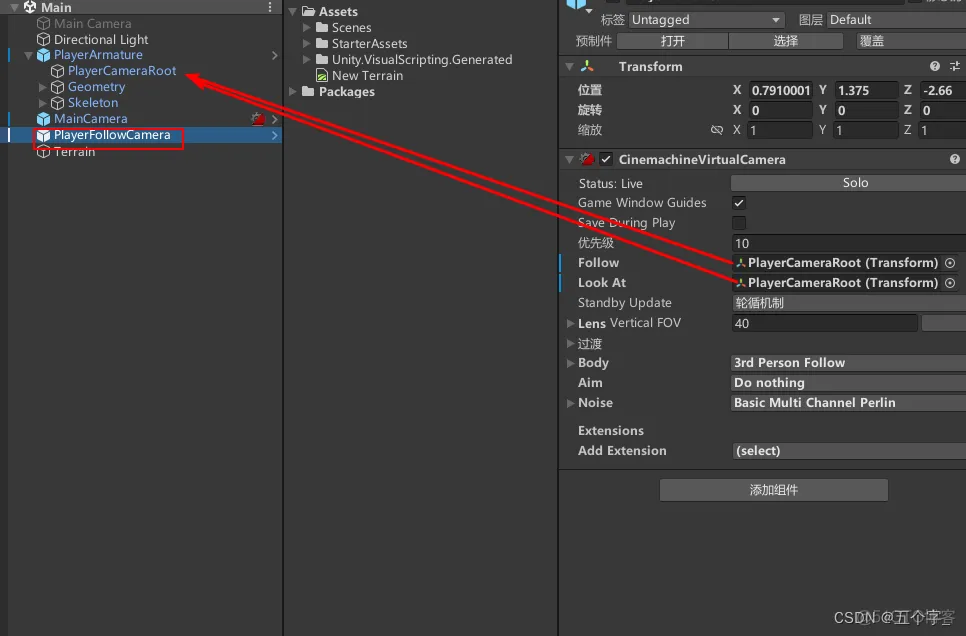Click the prefab 覆盖 (Overrides) button
966x636 pixels.
coord(911,41)
